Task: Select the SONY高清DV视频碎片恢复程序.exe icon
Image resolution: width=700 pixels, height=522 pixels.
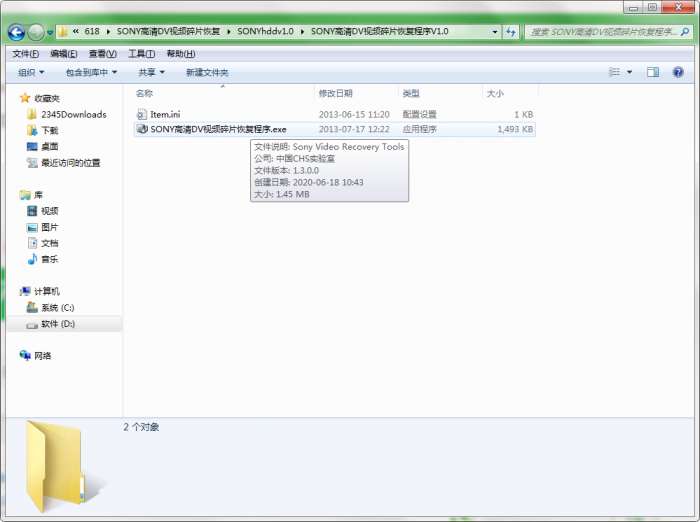Action: click(142, 129)
